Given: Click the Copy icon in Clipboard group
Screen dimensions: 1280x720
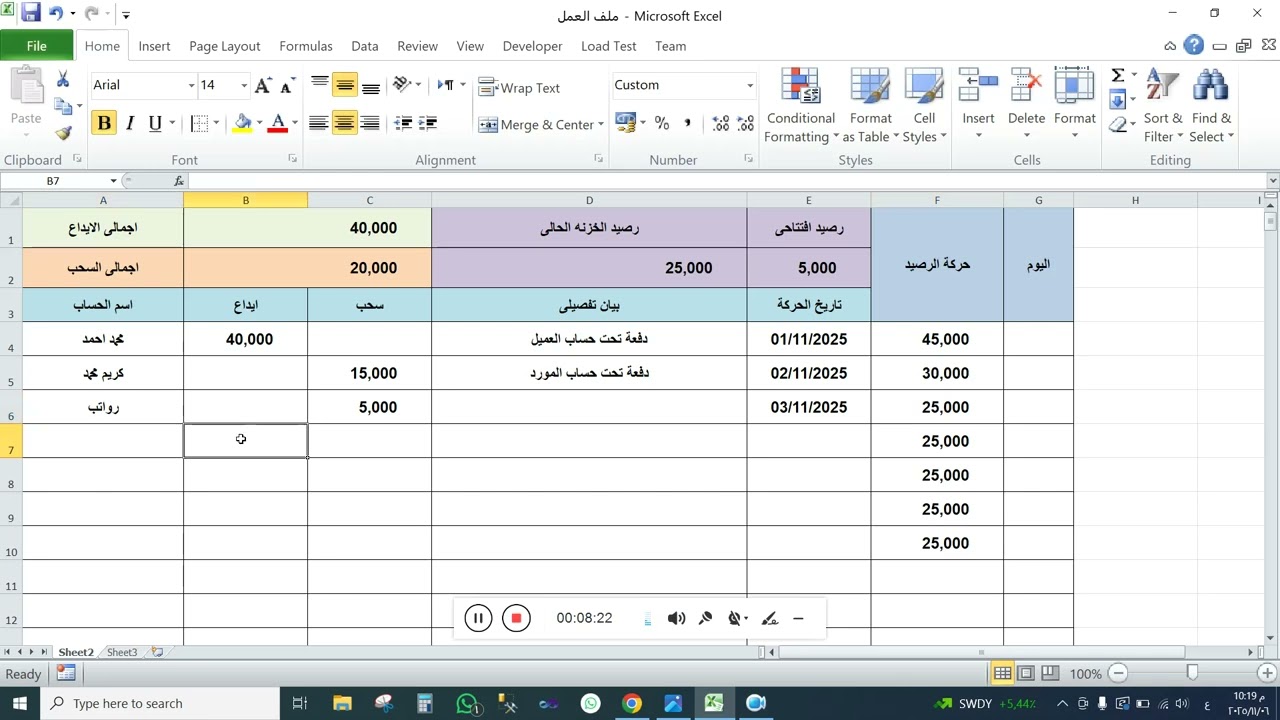Looking at the screenshot, I should (x=63, y=106).
